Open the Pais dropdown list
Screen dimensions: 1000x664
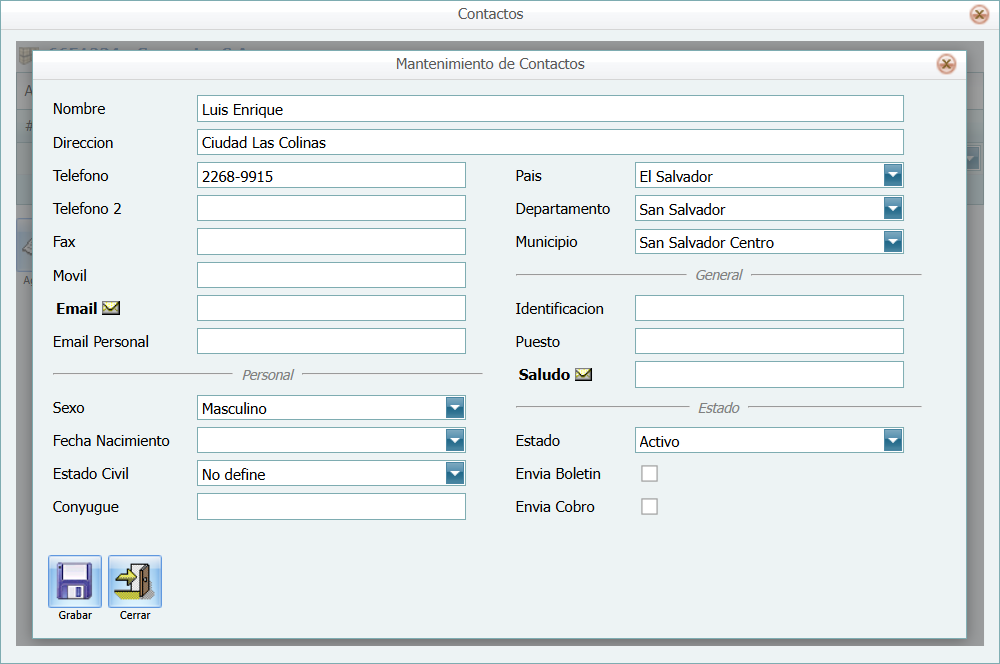point(893,176)
